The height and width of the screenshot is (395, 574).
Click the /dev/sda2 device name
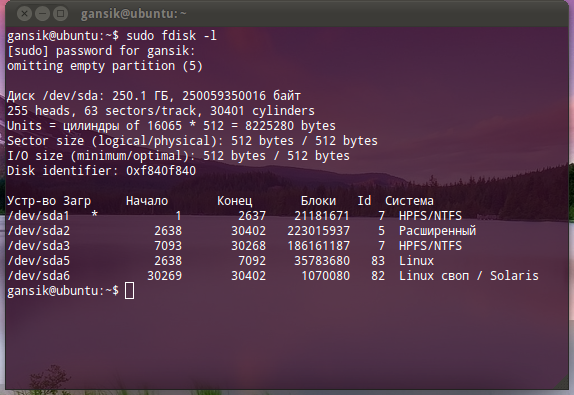pos(38,231)
